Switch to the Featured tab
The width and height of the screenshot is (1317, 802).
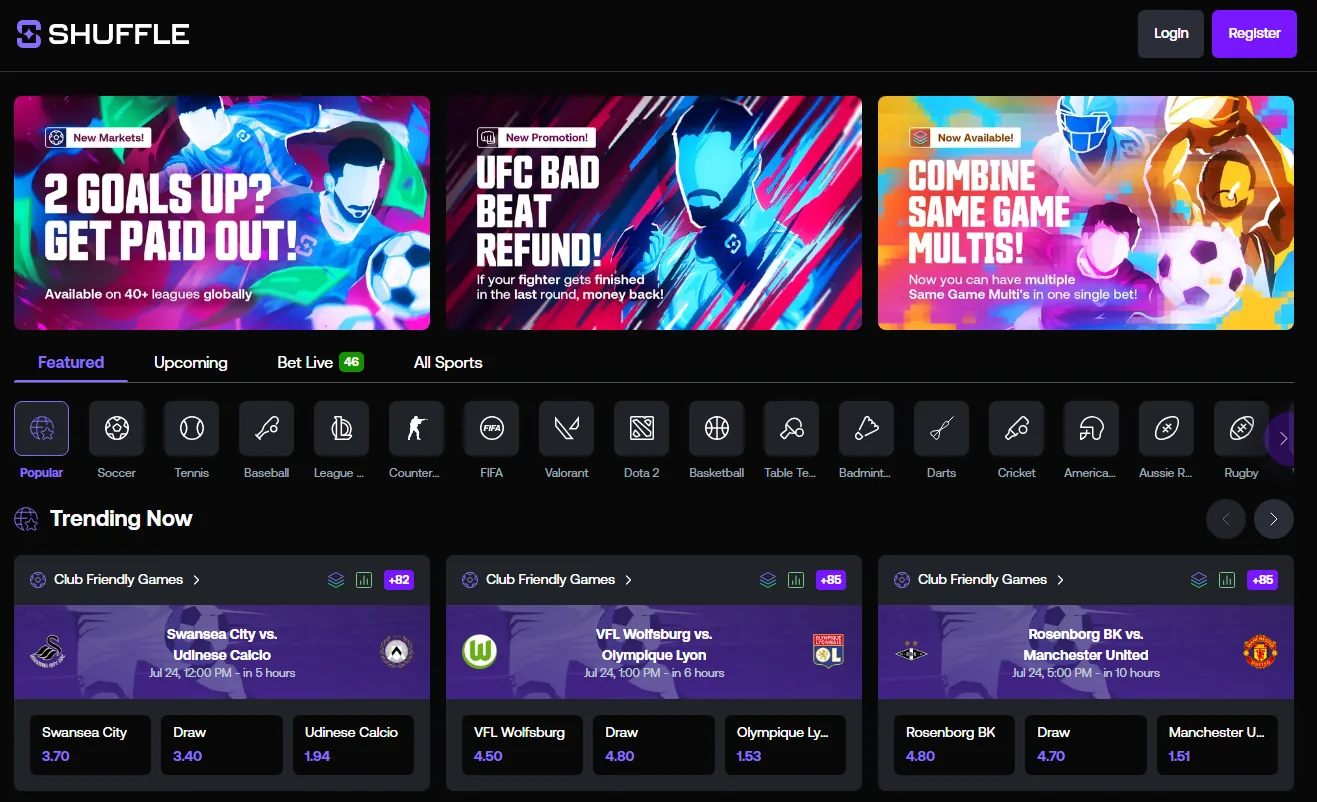tap(71, 362)
